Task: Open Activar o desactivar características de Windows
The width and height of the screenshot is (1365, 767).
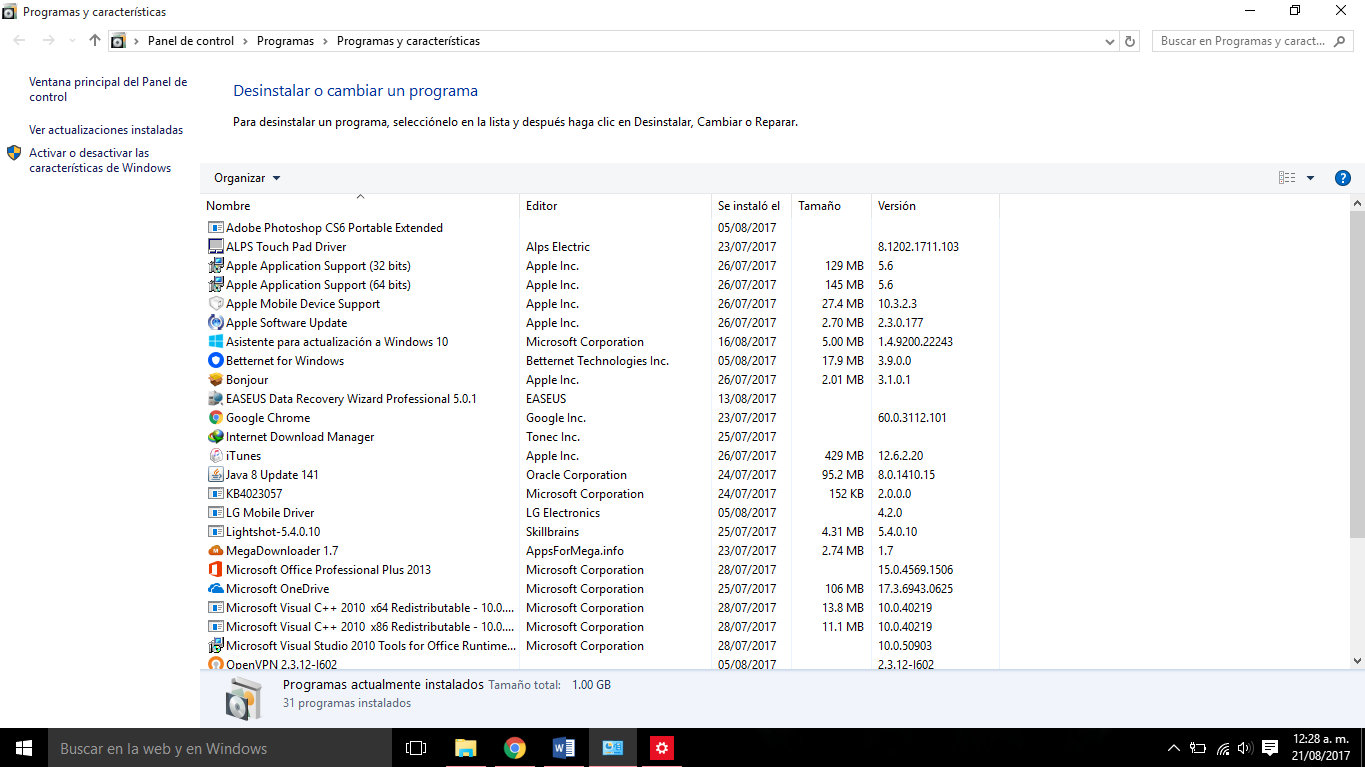Action: pyautogui.click(x=100, y=160)
